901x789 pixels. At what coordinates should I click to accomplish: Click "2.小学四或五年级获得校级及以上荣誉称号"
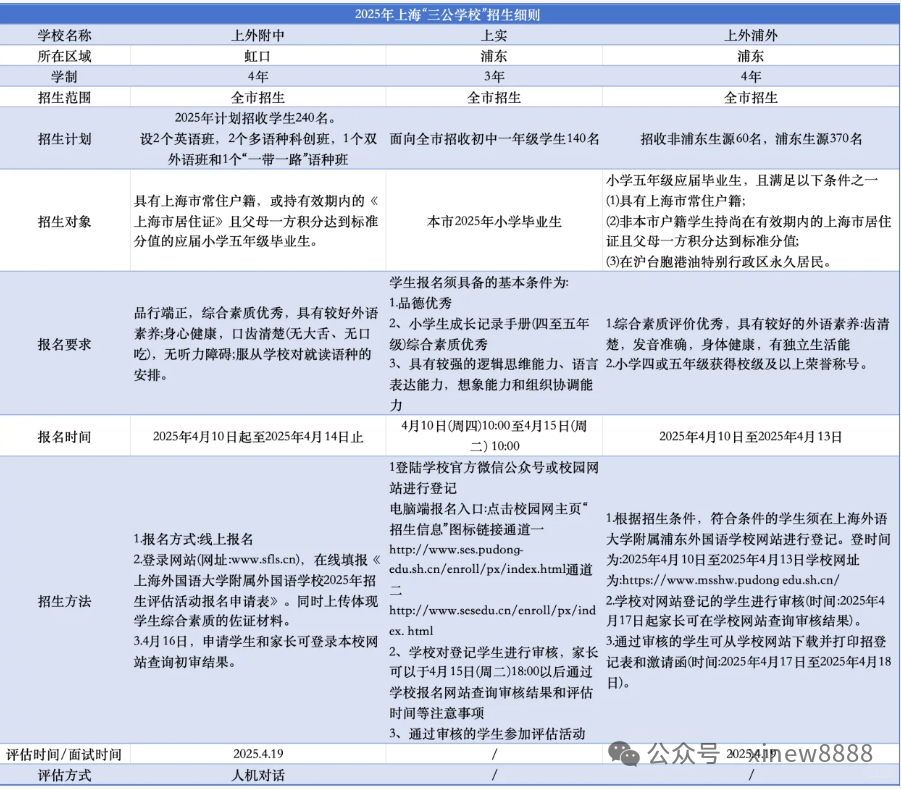(x=736, y=364)
